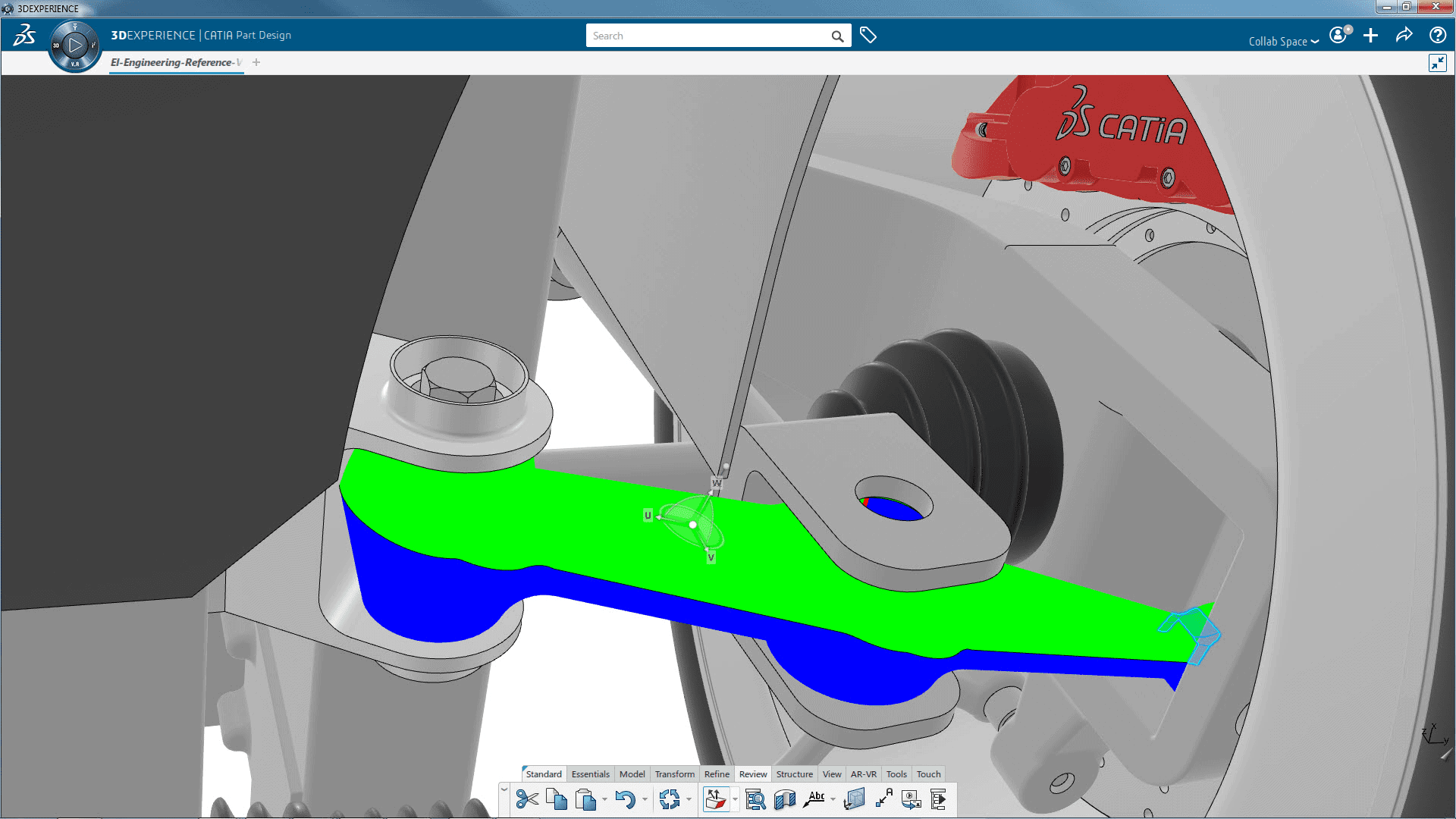Click inside the Search field
Viewport: 1456px width, 819px height.
pyautogui.click(x=707, y=36)
